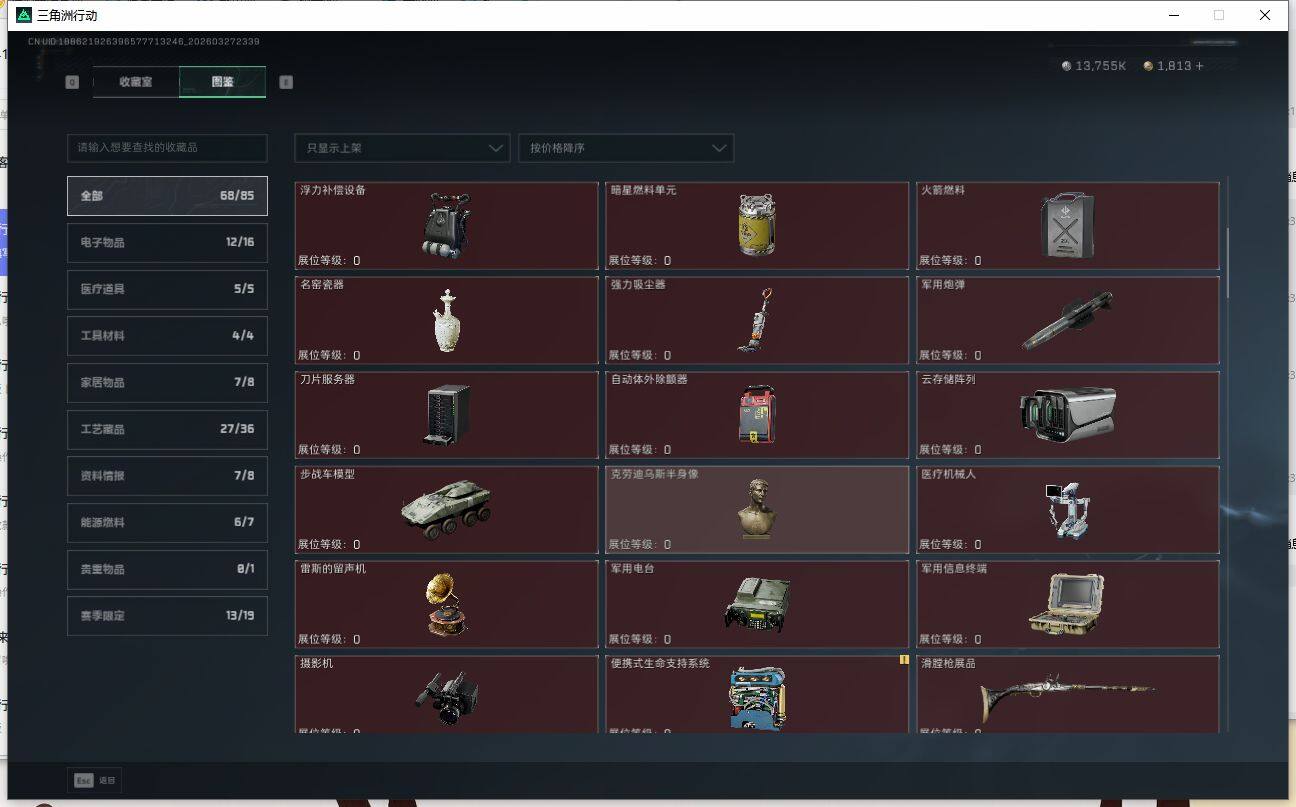
Task: Pick the 火箭燃料 jerrycan item
Action: [x=1067, y=226]
